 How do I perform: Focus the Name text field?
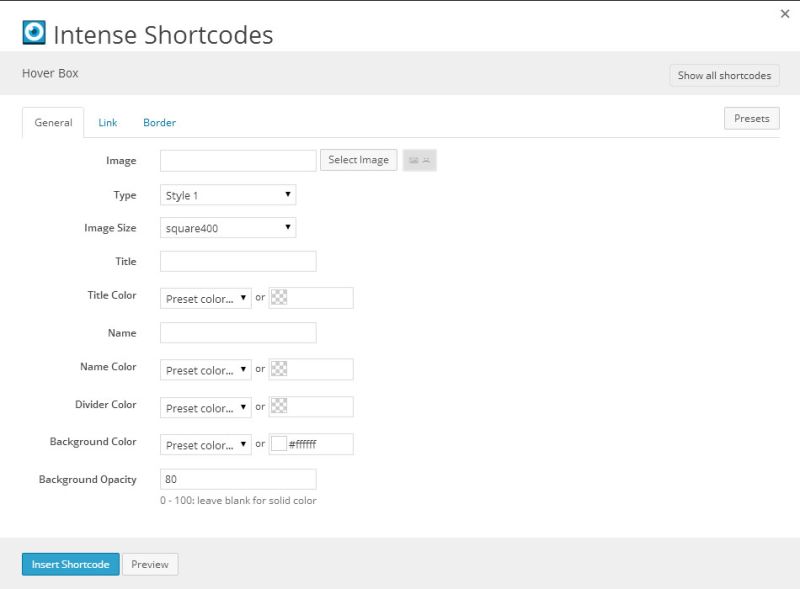(x=238, y=333)
